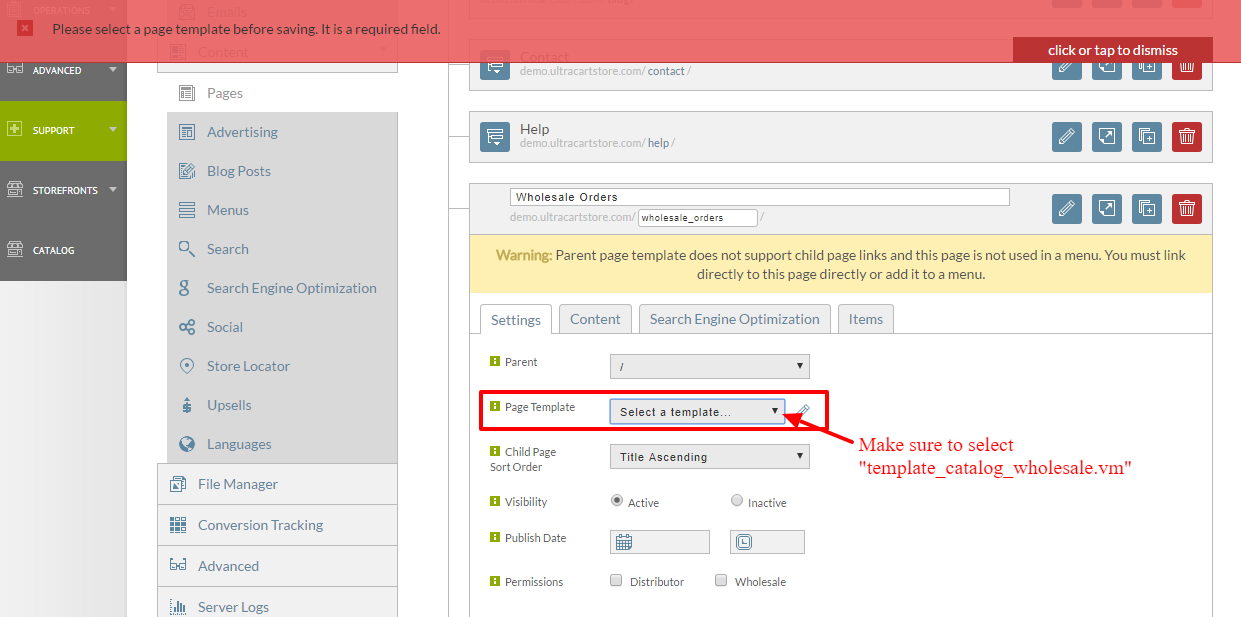Viewport: 1241px width, 617px height.
Task: Delete the Wholesale Orders page
Action: click(1187, 208)
